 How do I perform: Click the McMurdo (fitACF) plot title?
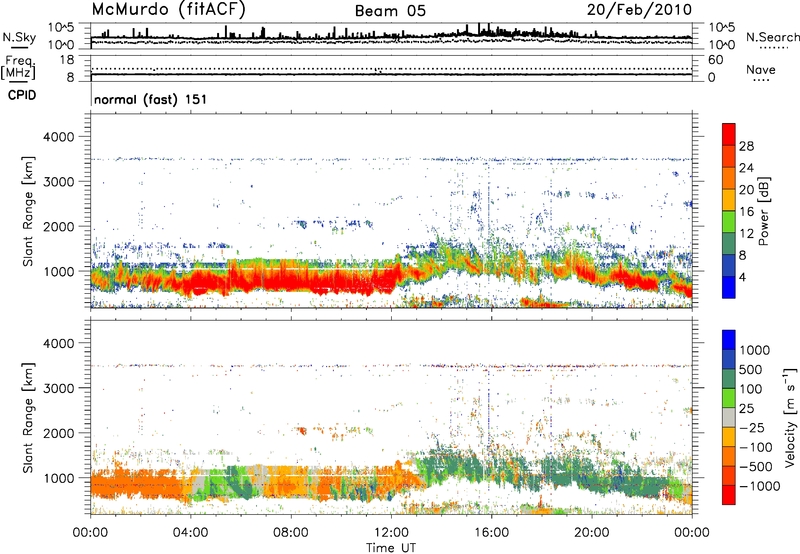tap(168, 10)
